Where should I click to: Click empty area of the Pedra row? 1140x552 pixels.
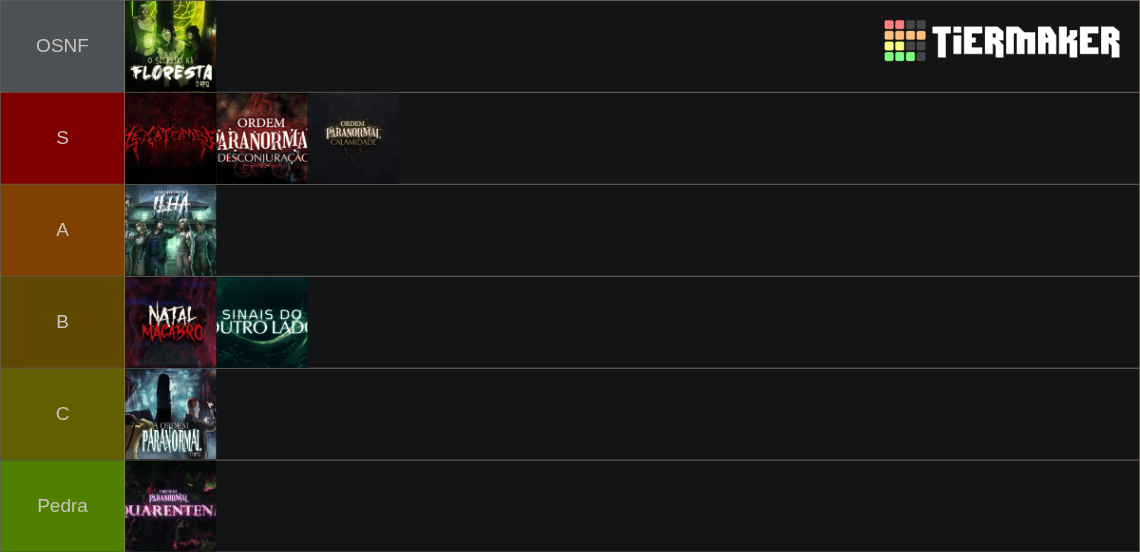click(x=678, y=506)
